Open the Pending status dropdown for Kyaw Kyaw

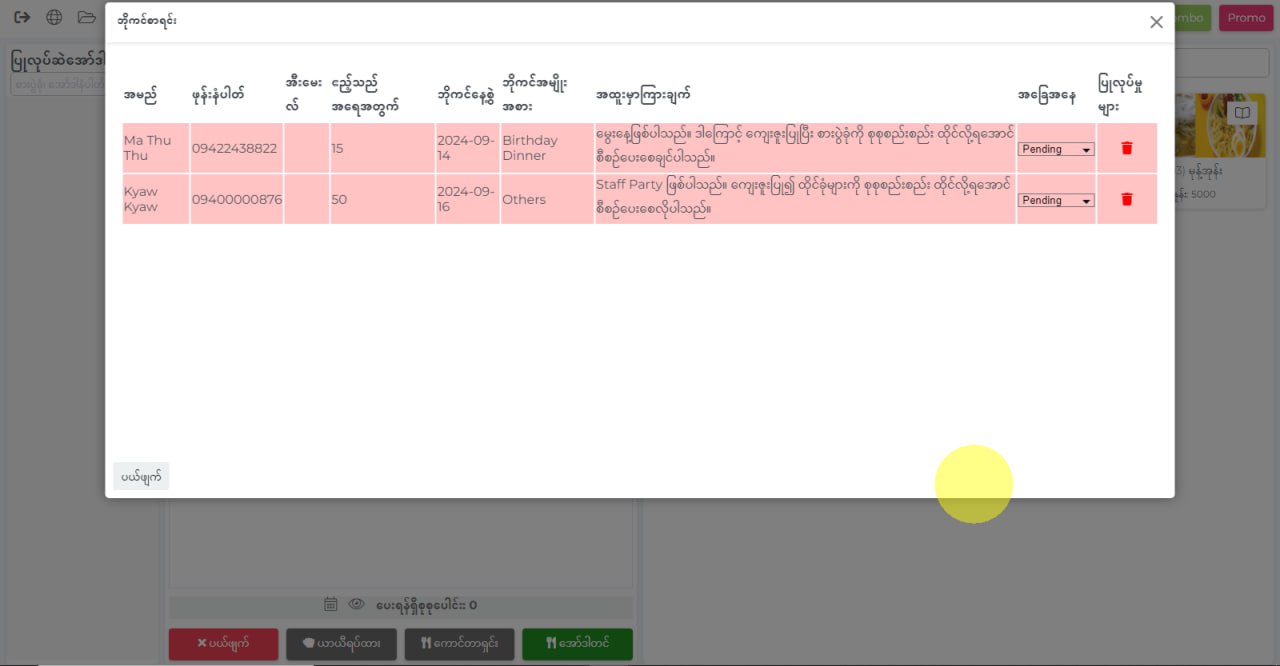pos(1056,200)
